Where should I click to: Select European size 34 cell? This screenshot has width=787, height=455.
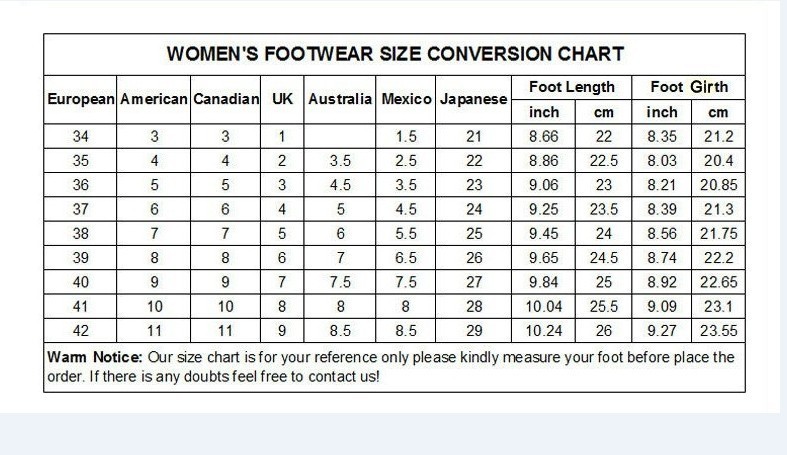pyautogui.click(x=80, y=136)
